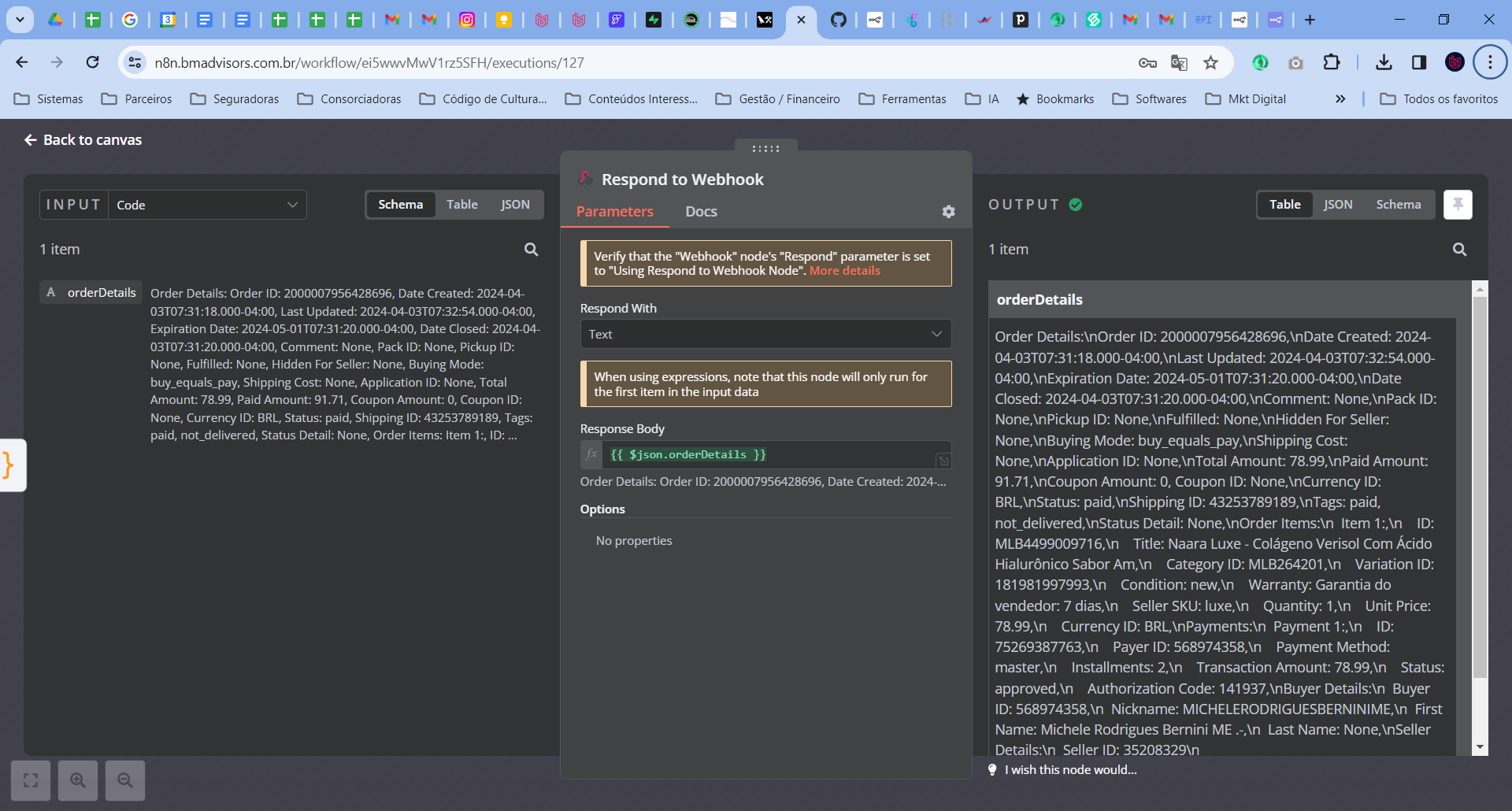Switch output view to Schema
Viewport: 1512px width, 811px height.
click(x=1398, y=205)
